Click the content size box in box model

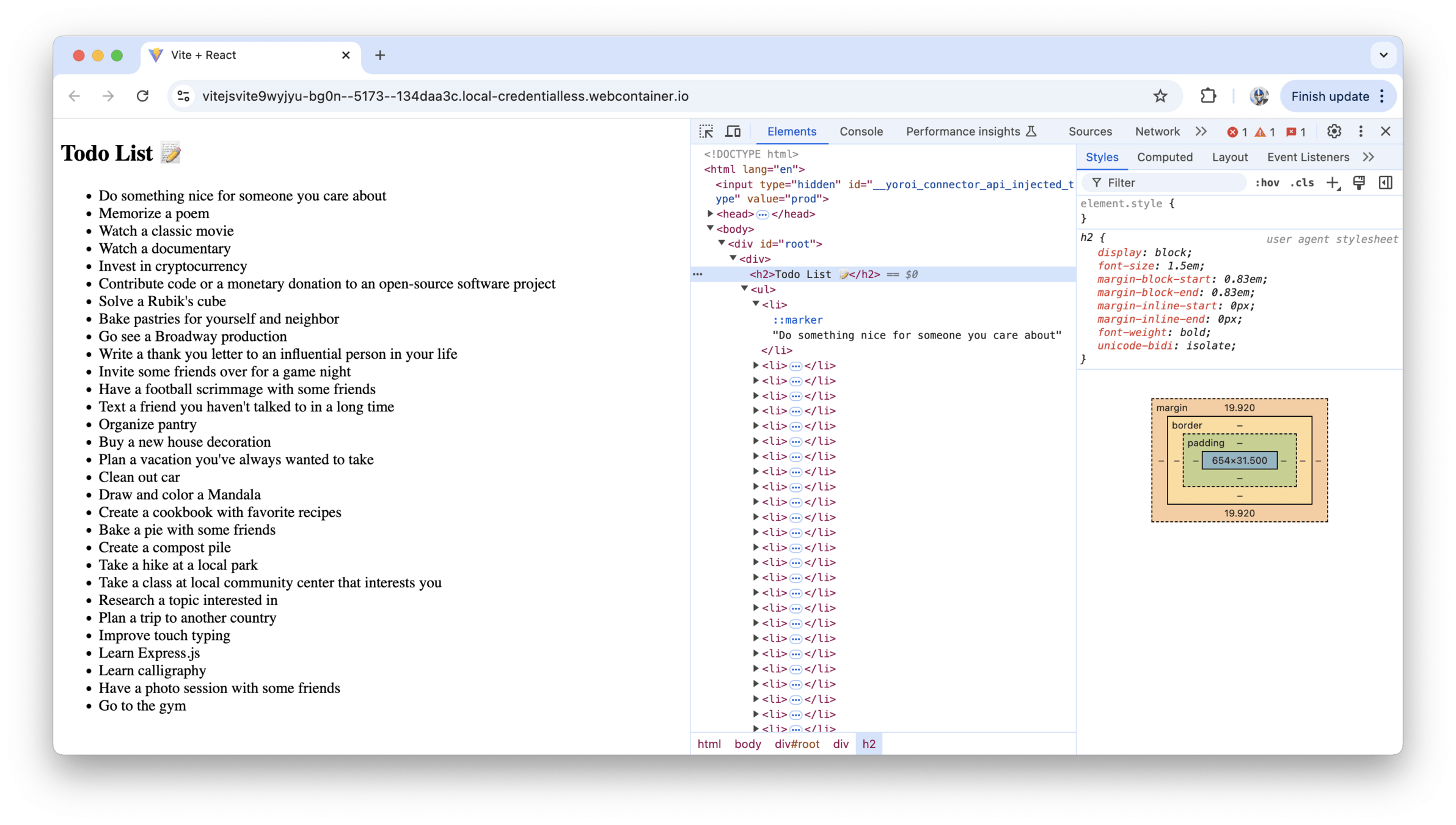pyautogui.click(x=1238, y=460)
